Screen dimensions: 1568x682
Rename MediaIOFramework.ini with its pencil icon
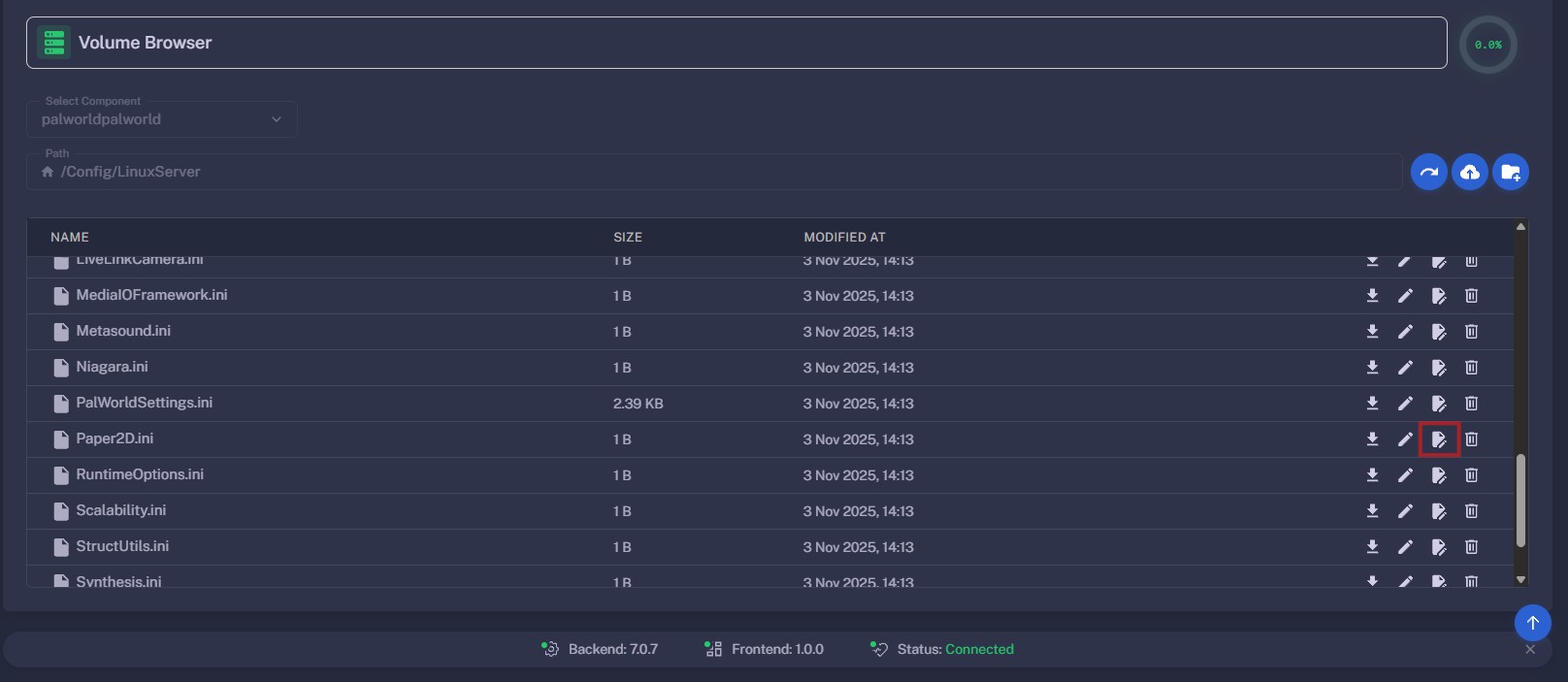(x=1405, y=296)
